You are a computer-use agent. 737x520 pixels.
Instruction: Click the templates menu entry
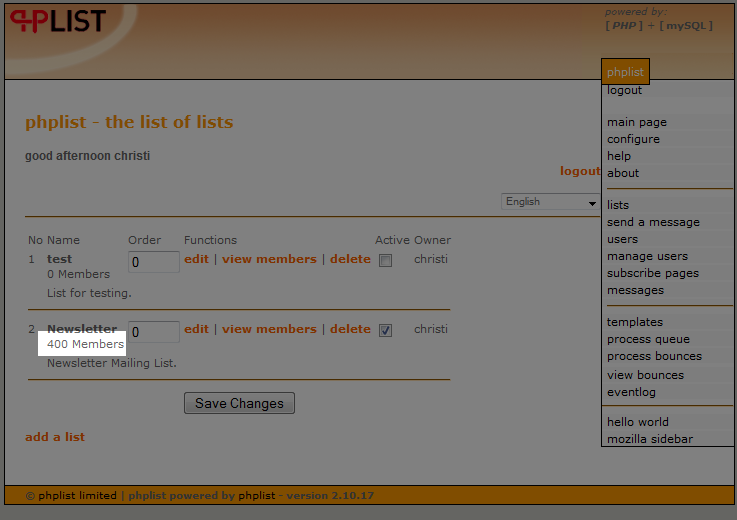point(635,322)
